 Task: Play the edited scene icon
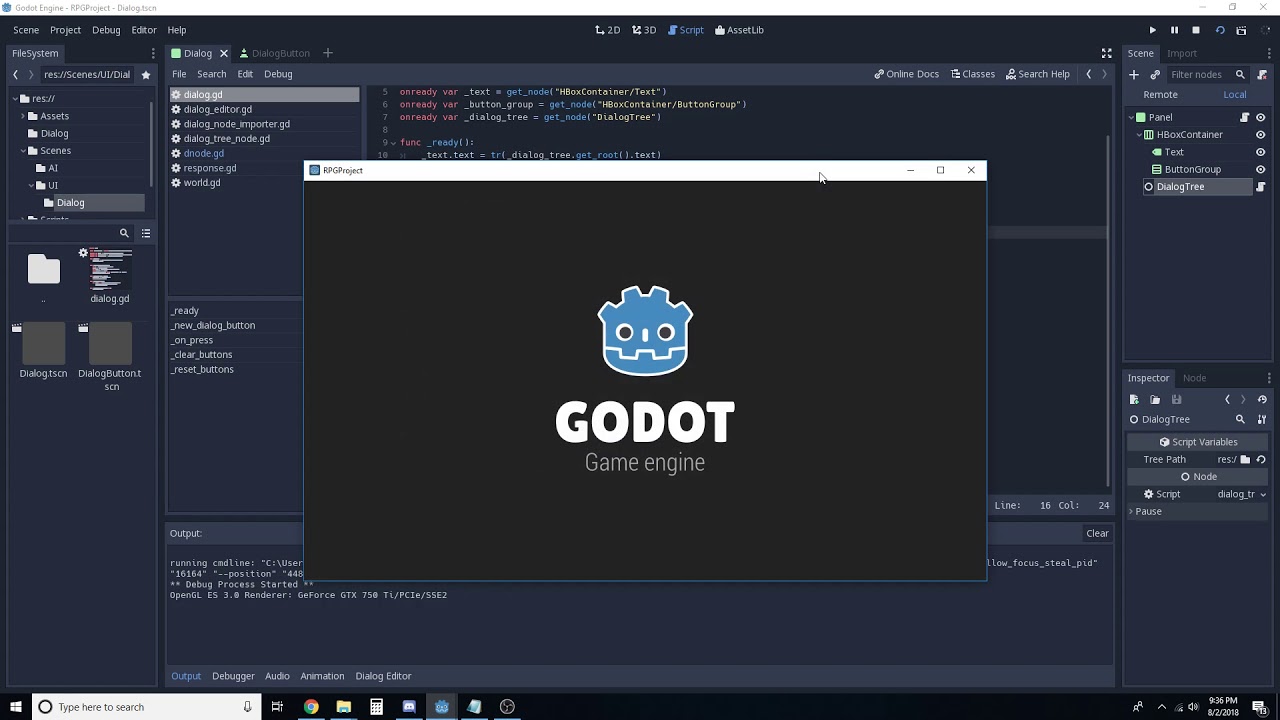coord(1219,30)
